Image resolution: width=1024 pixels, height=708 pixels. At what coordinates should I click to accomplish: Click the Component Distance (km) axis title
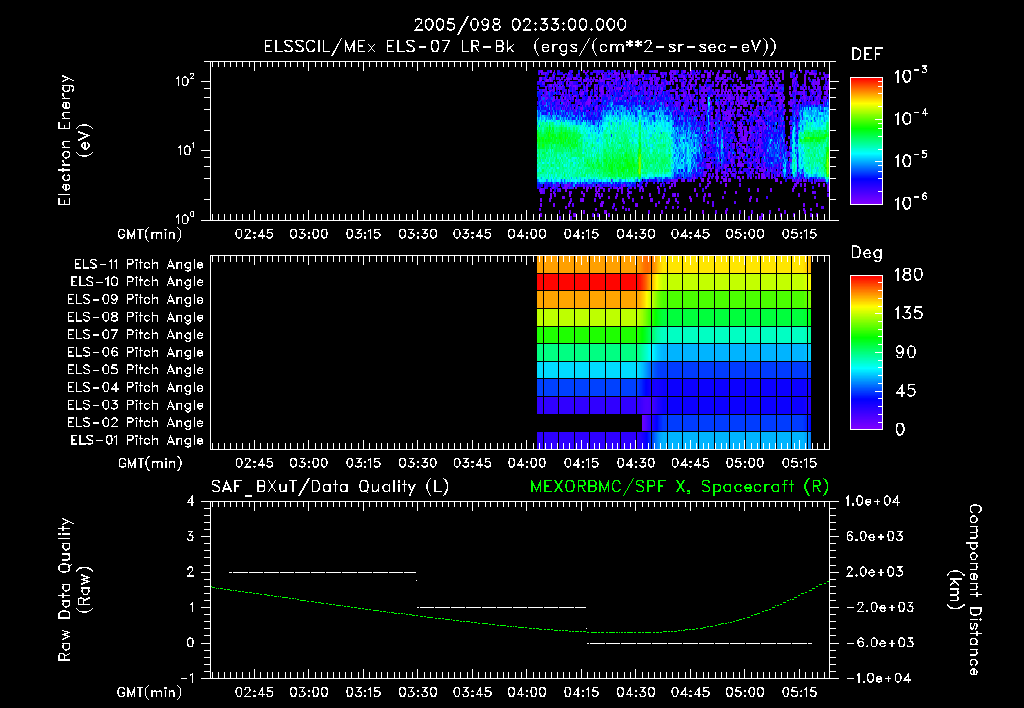click(965, 589)
